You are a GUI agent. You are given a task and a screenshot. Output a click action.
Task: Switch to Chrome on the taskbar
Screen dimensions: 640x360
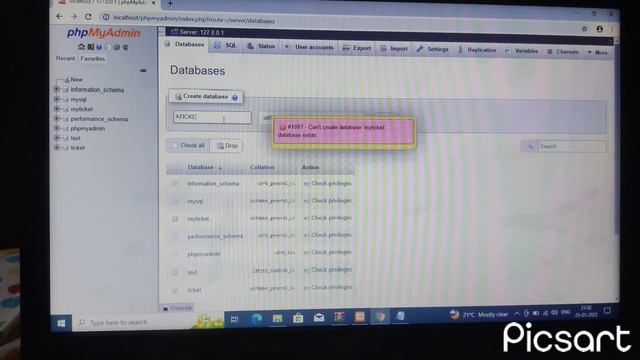tap(380, 317)
